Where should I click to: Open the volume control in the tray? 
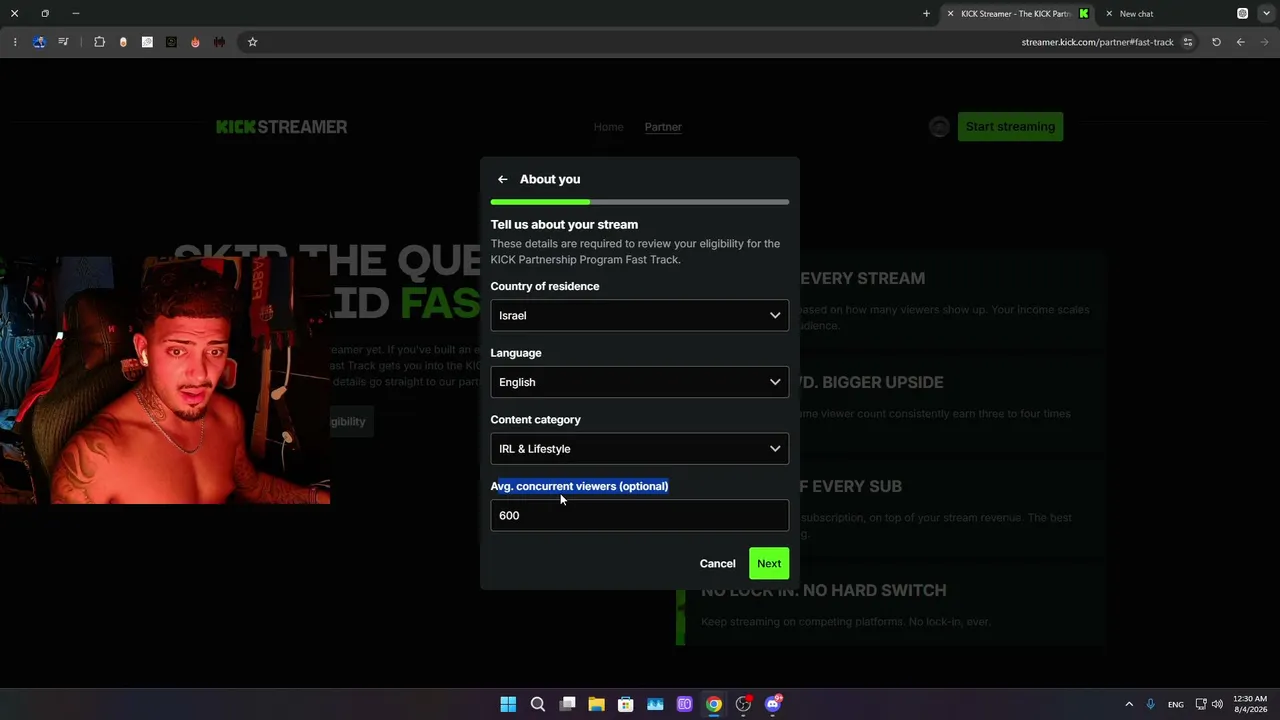point(1217,704)
